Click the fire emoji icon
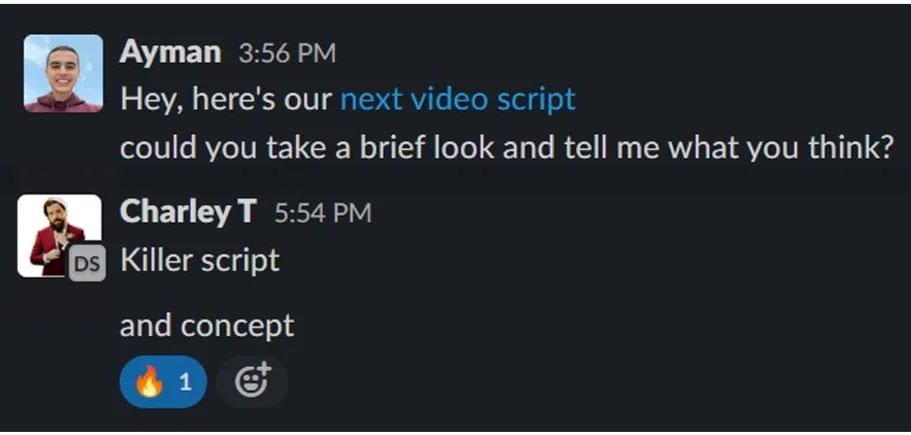Viewport: 911px width, 435px height. point(149,382)
